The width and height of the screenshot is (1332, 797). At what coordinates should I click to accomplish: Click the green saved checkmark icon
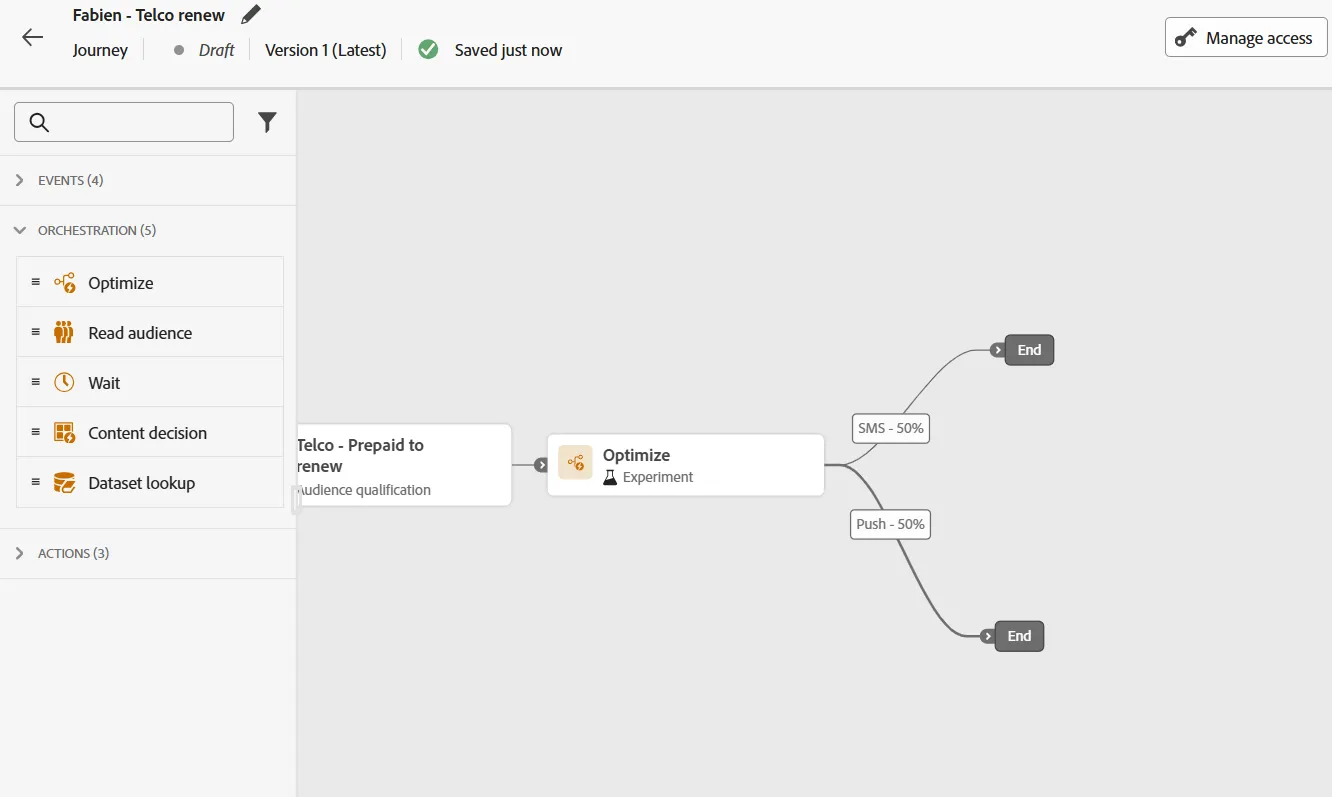428,50
